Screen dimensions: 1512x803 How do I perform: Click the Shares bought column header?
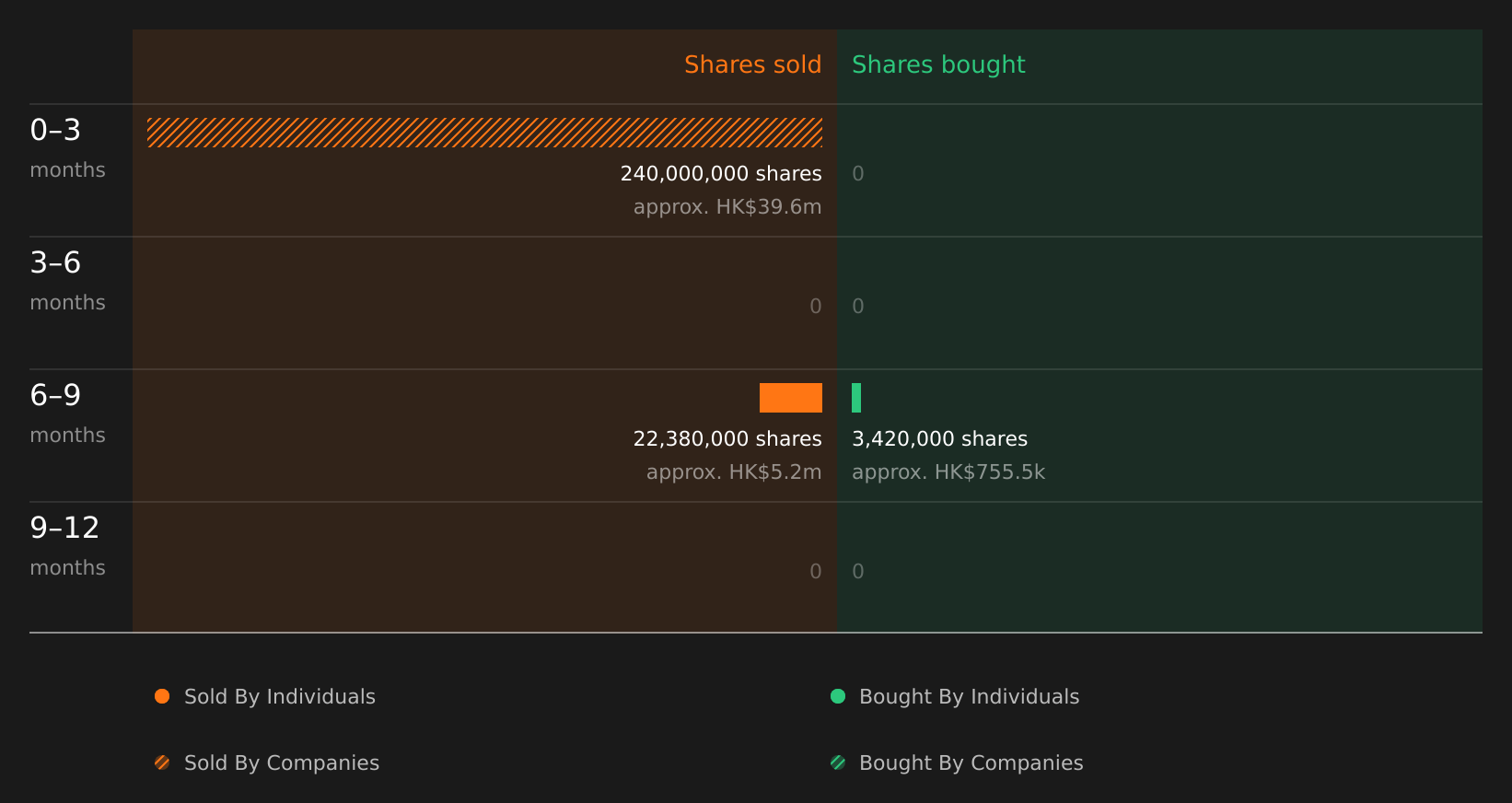click(x=938, y=65)
